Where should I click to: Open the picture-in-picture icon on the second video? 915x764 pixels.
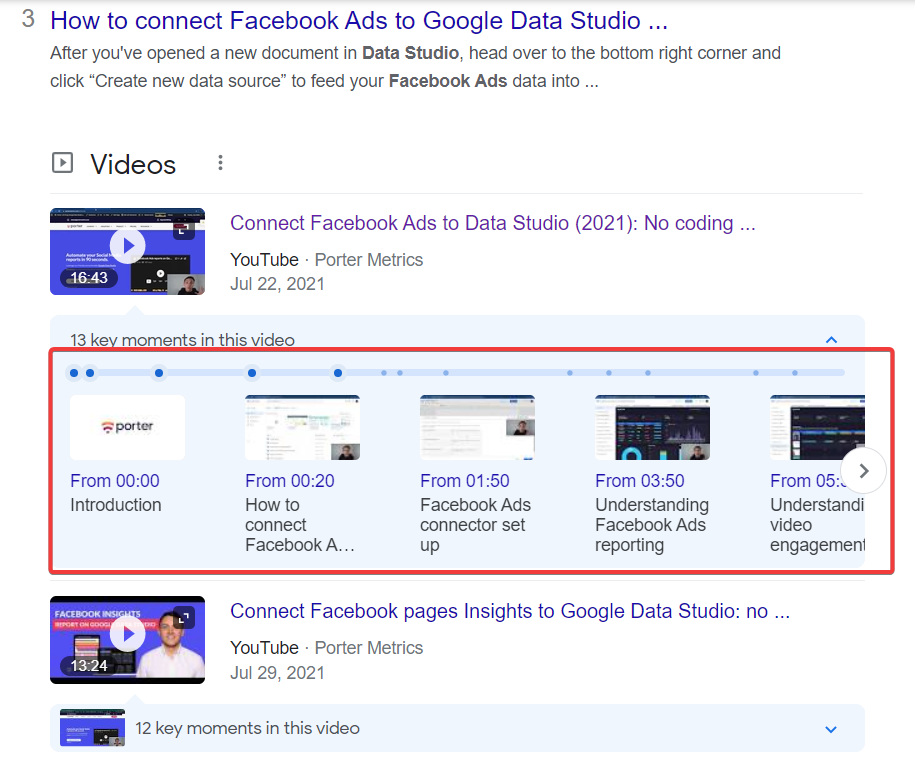[183, 618]
